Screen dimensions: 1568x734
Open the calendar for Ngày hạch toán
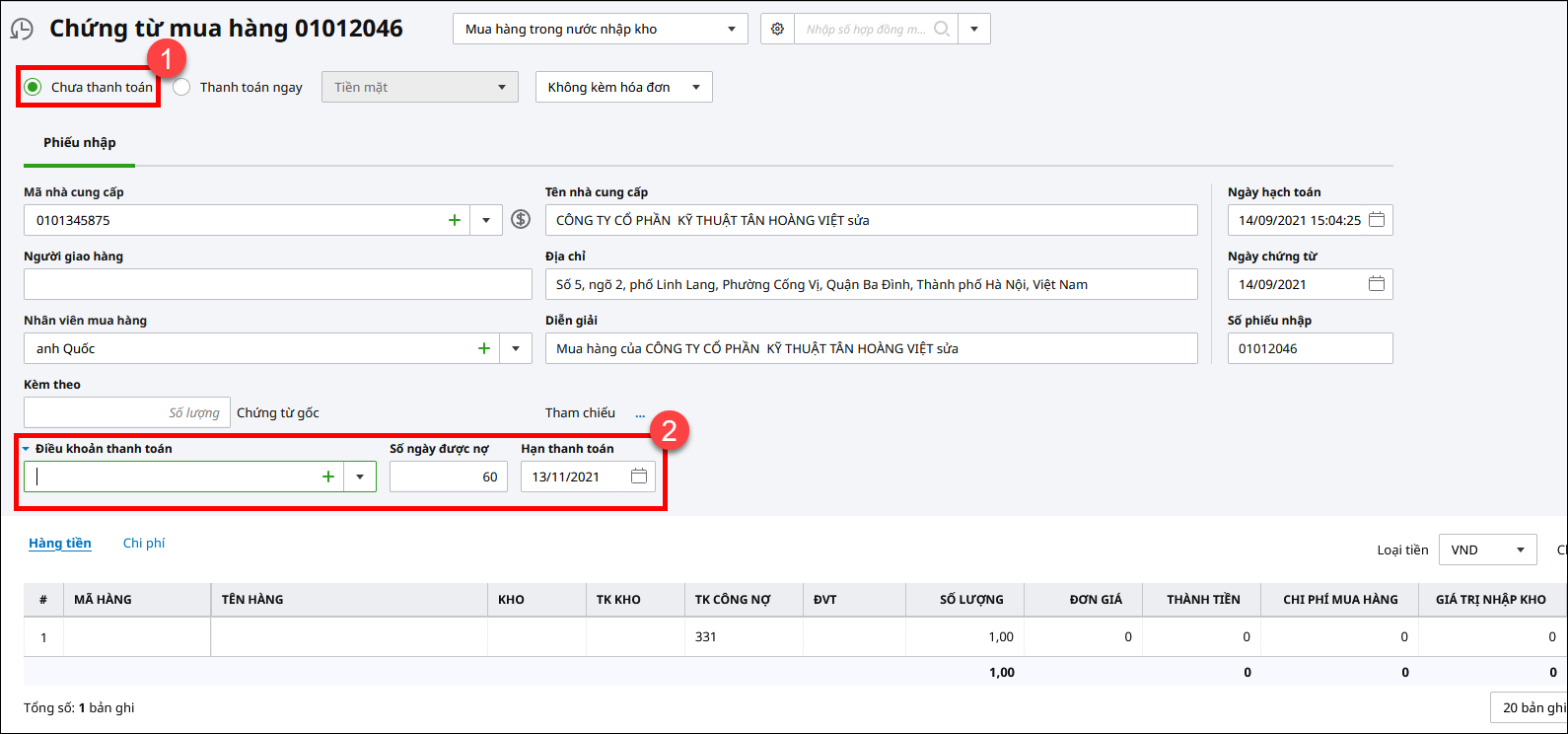[1377, 220]
